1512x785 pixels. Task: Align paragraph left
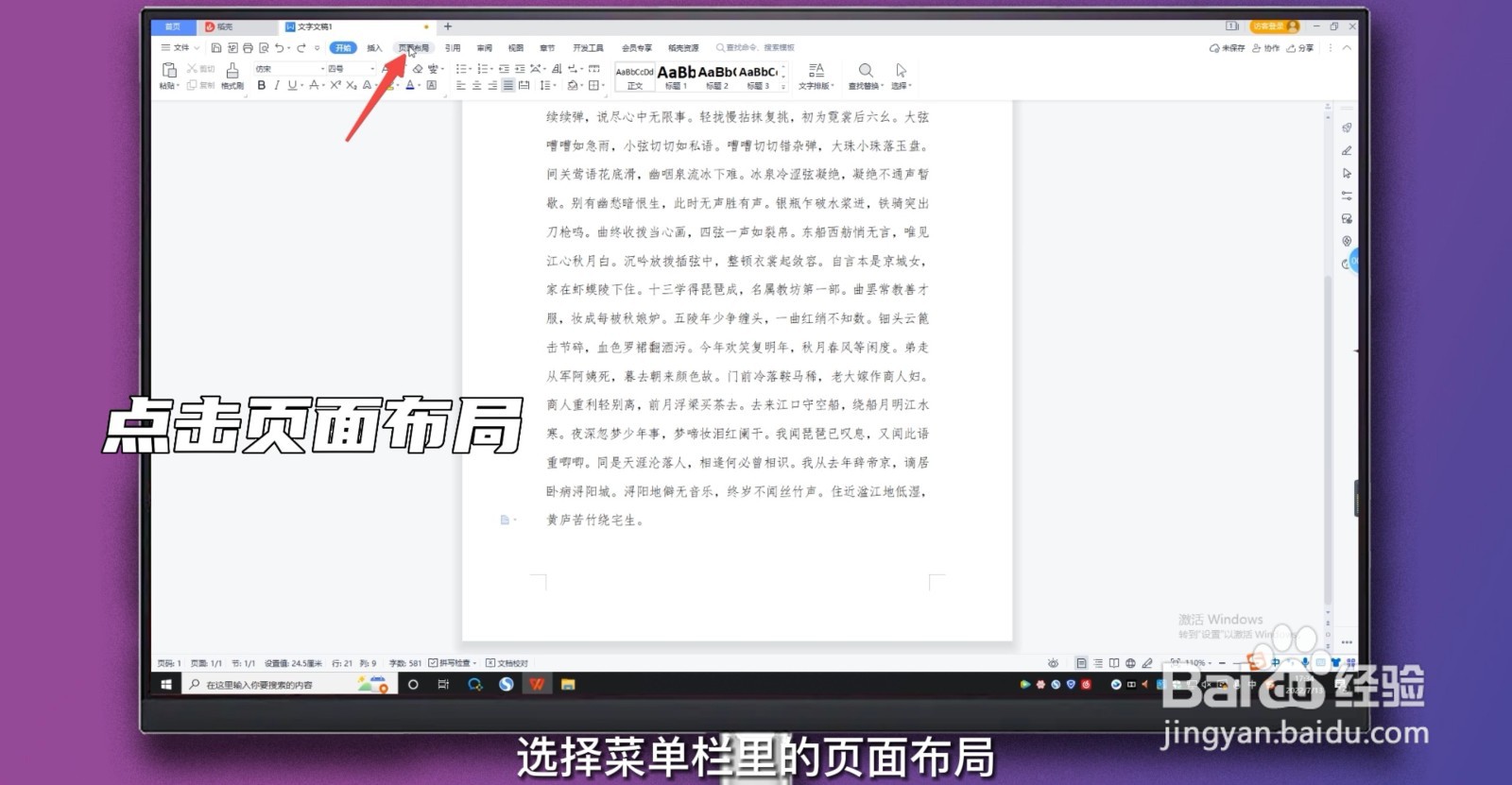[460, 85]
